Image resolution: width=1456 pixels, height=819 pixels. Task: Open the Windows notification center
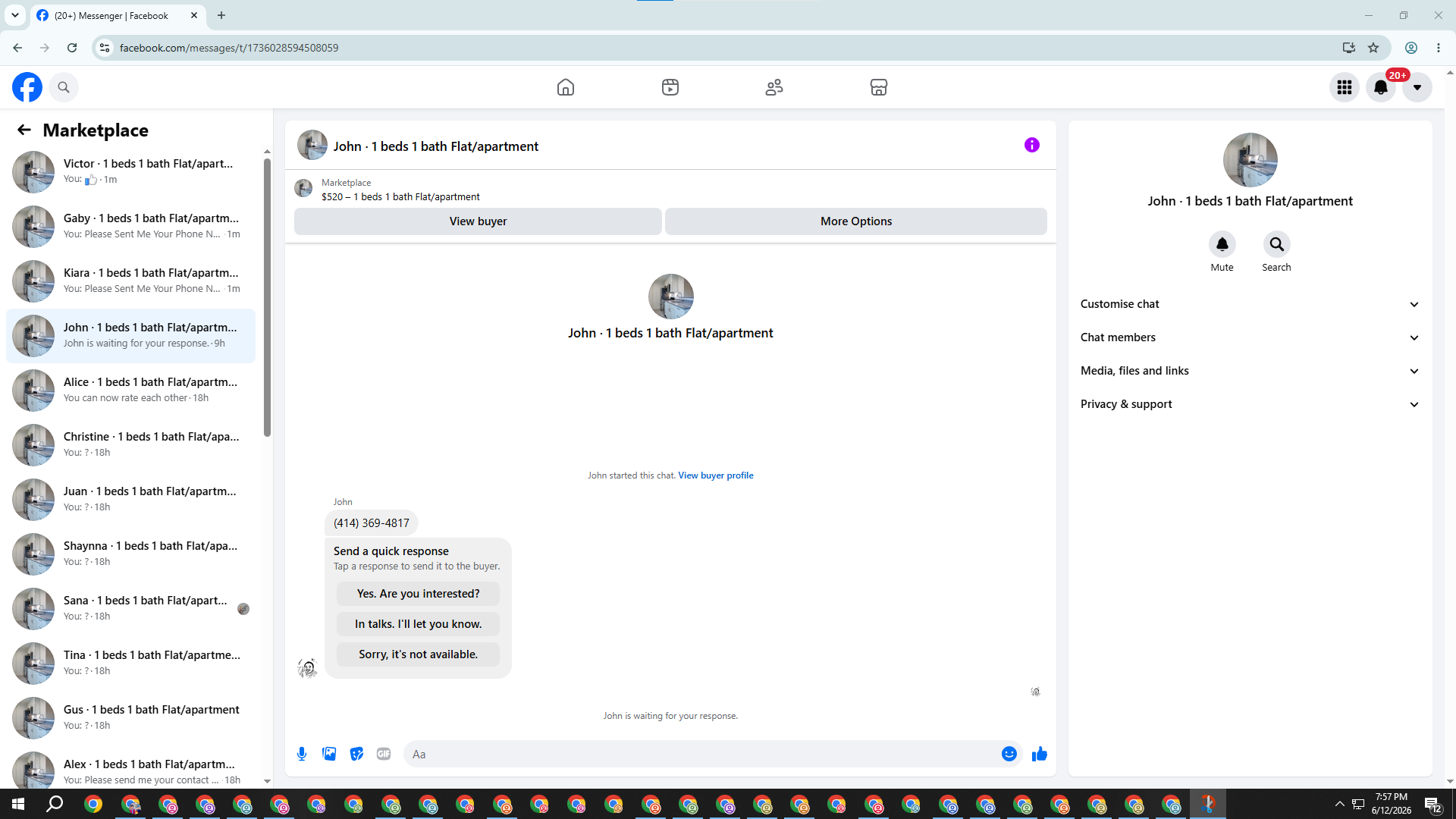click(1432, 804)
